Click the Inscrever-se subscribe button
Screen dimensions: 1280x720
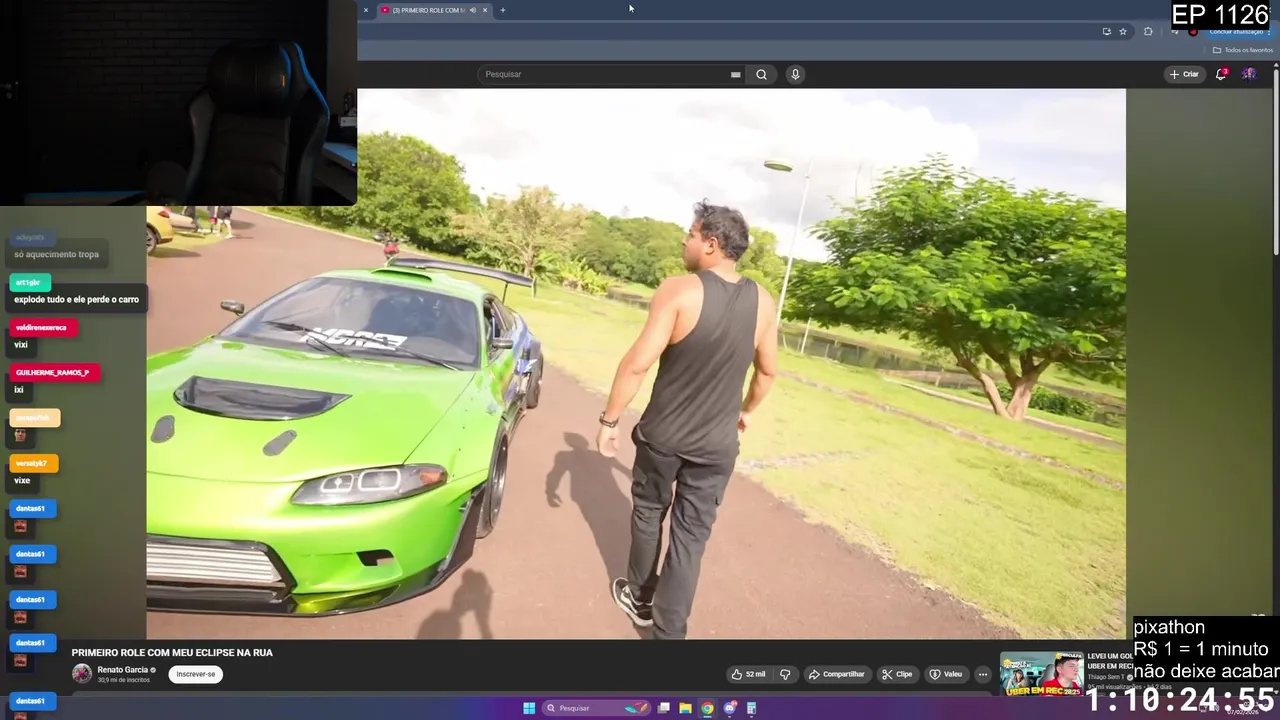click(196, 674)
